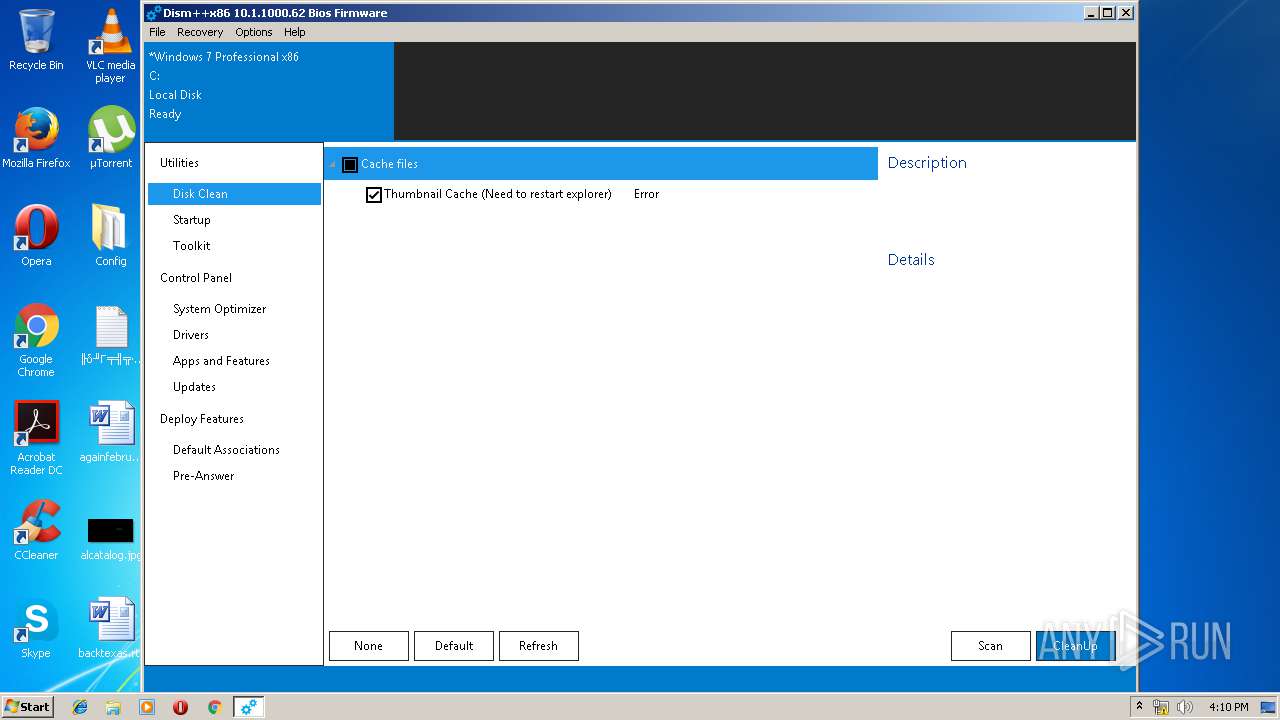Open the Recycle Bin desktop icon
The image size is (1280, 720).
(36, 40)
